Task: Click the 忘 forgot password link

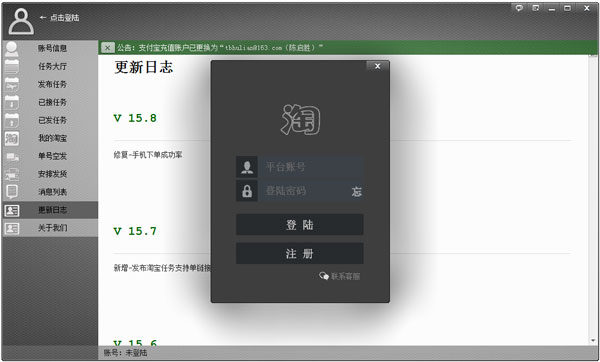Action: pyautogui.click(x=357, y=191)
